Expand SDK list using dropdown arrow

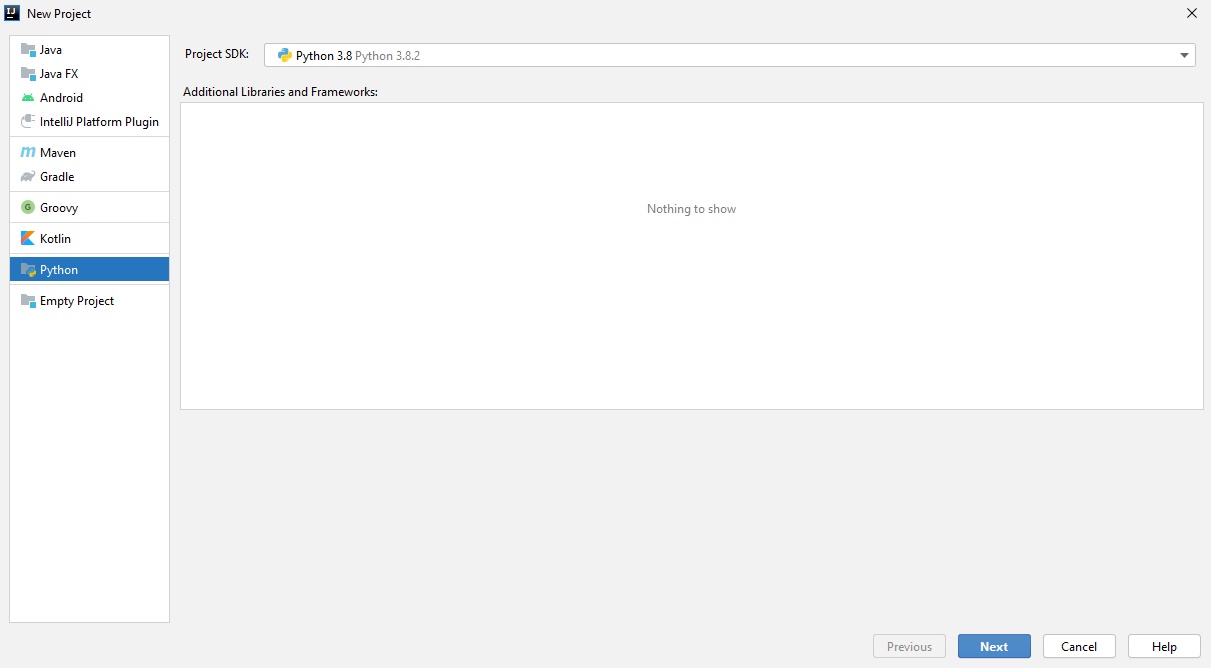(1184, 56)
